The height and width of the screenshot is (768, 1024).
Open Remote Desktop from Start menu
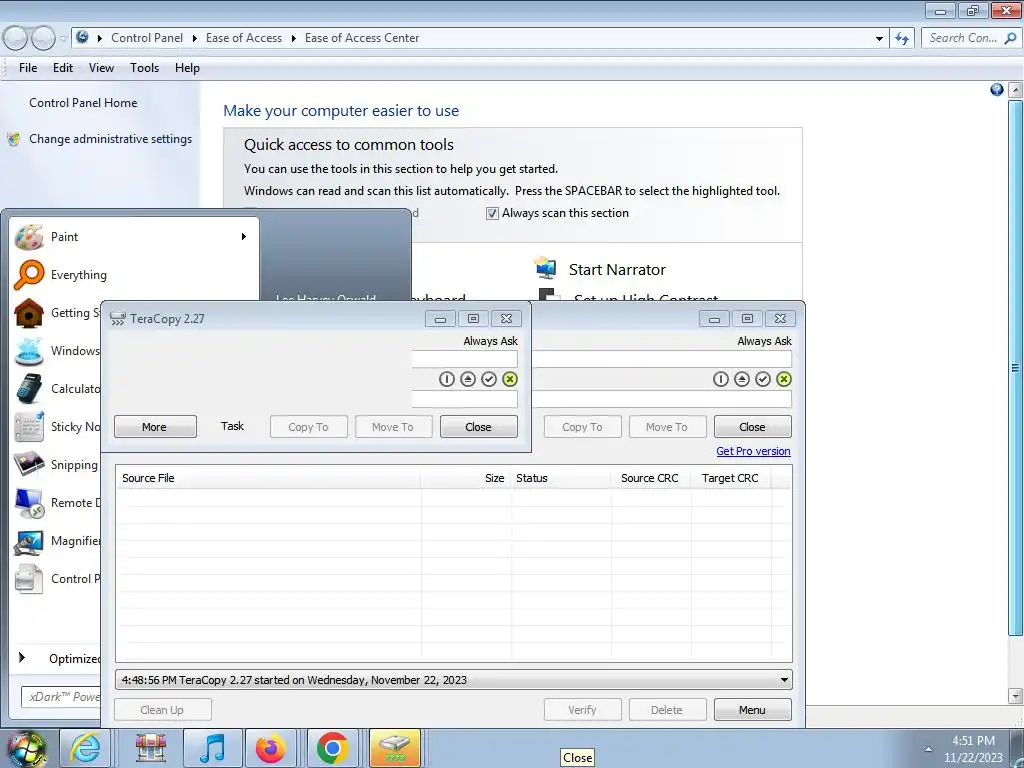[x=57, y=503]
